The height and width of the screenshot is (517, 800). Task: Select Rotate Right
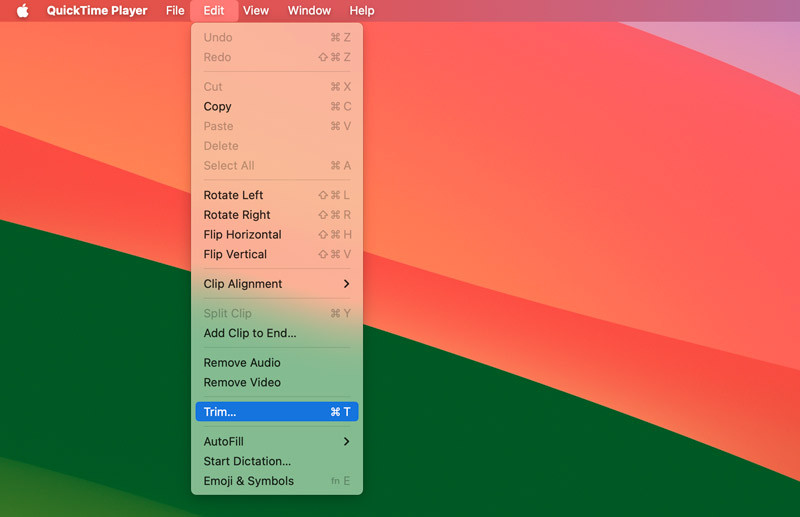pyautogui.click(x=277, y=215)
